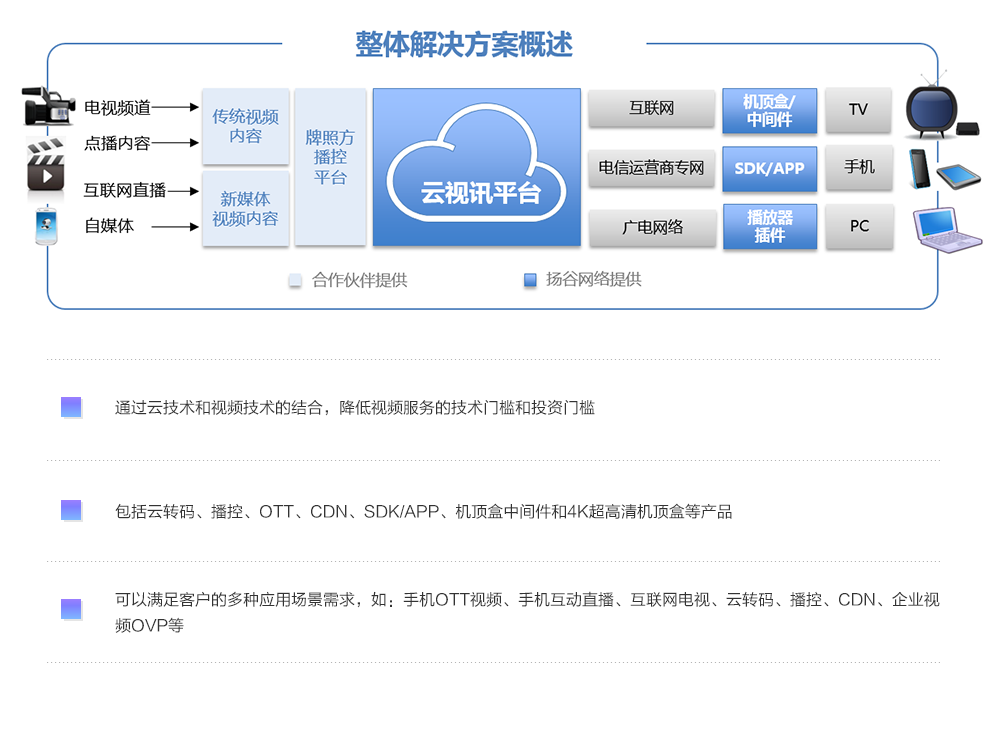
Task: Click the 机顶盒/中间件 blue box
Action: coord(769,110)
